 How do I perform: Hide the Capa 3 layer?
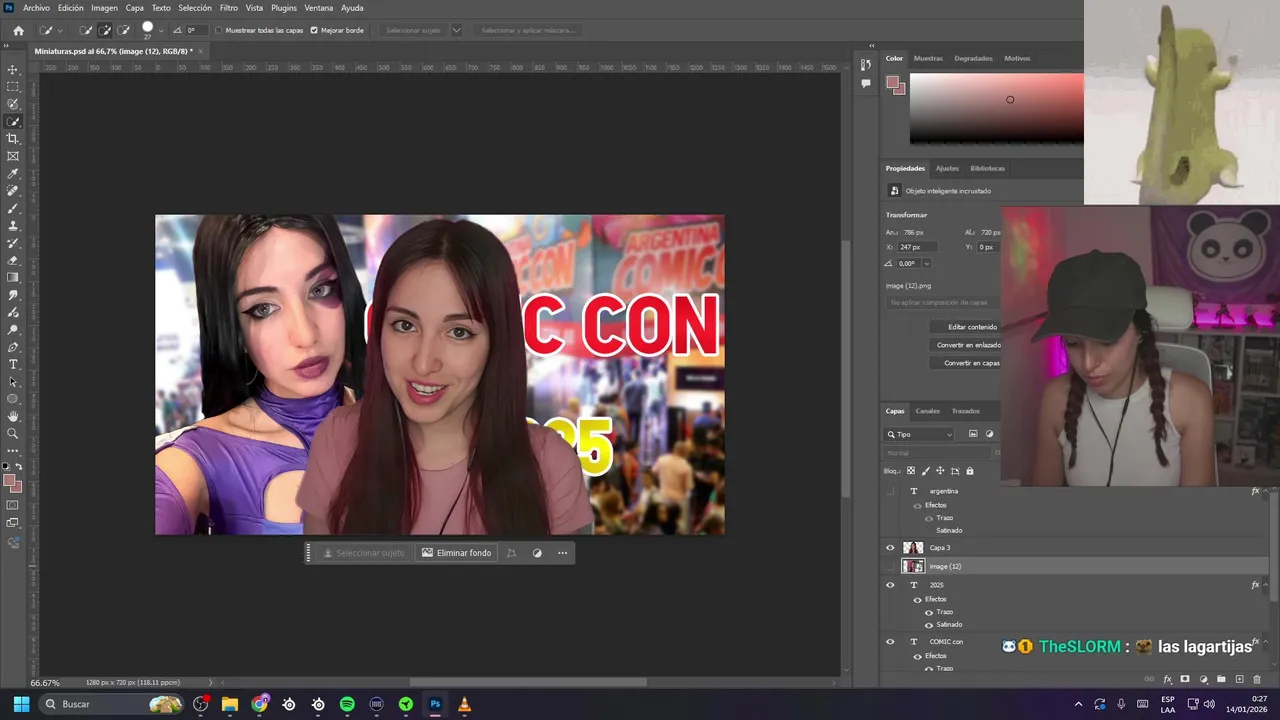pos(890,548)
